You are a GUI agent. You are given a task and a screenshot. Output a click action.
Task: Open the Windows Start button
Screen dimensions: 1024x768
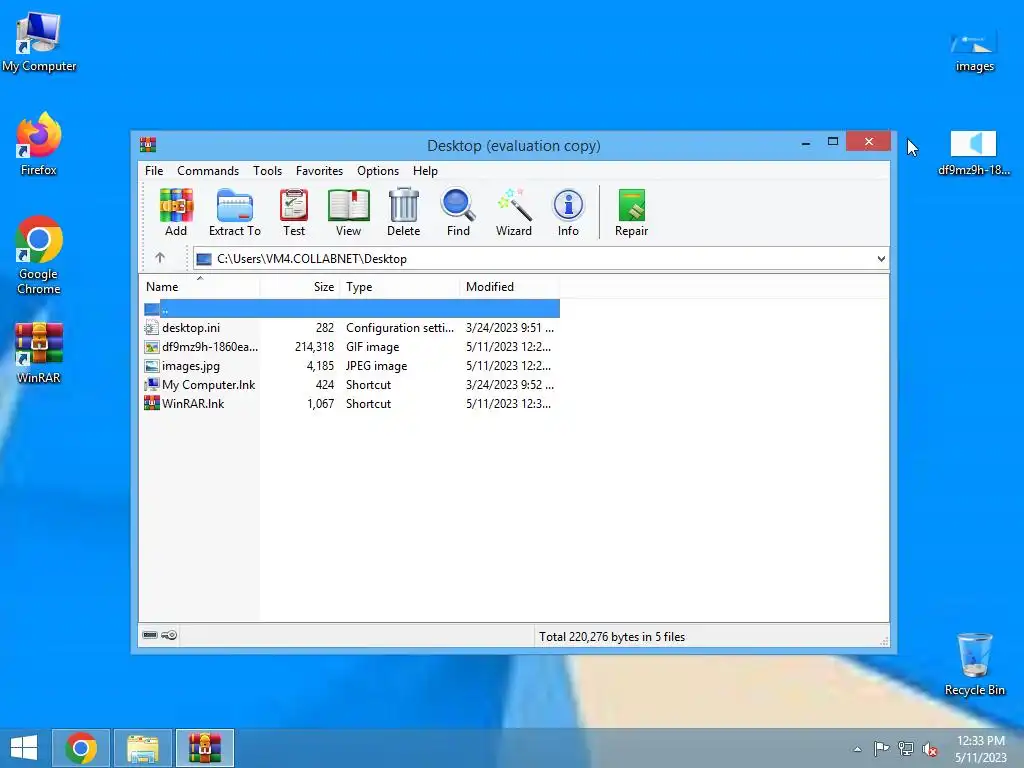pos(24,748)
